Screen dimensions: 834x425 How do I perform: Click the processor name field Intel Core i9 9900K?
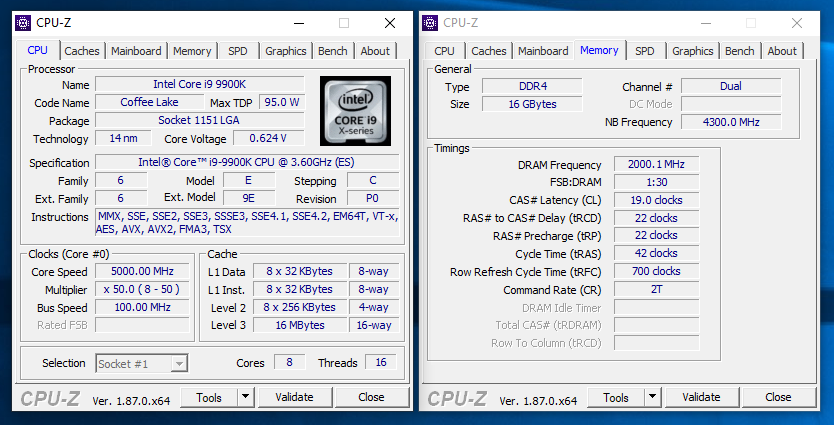click(199, 84)
